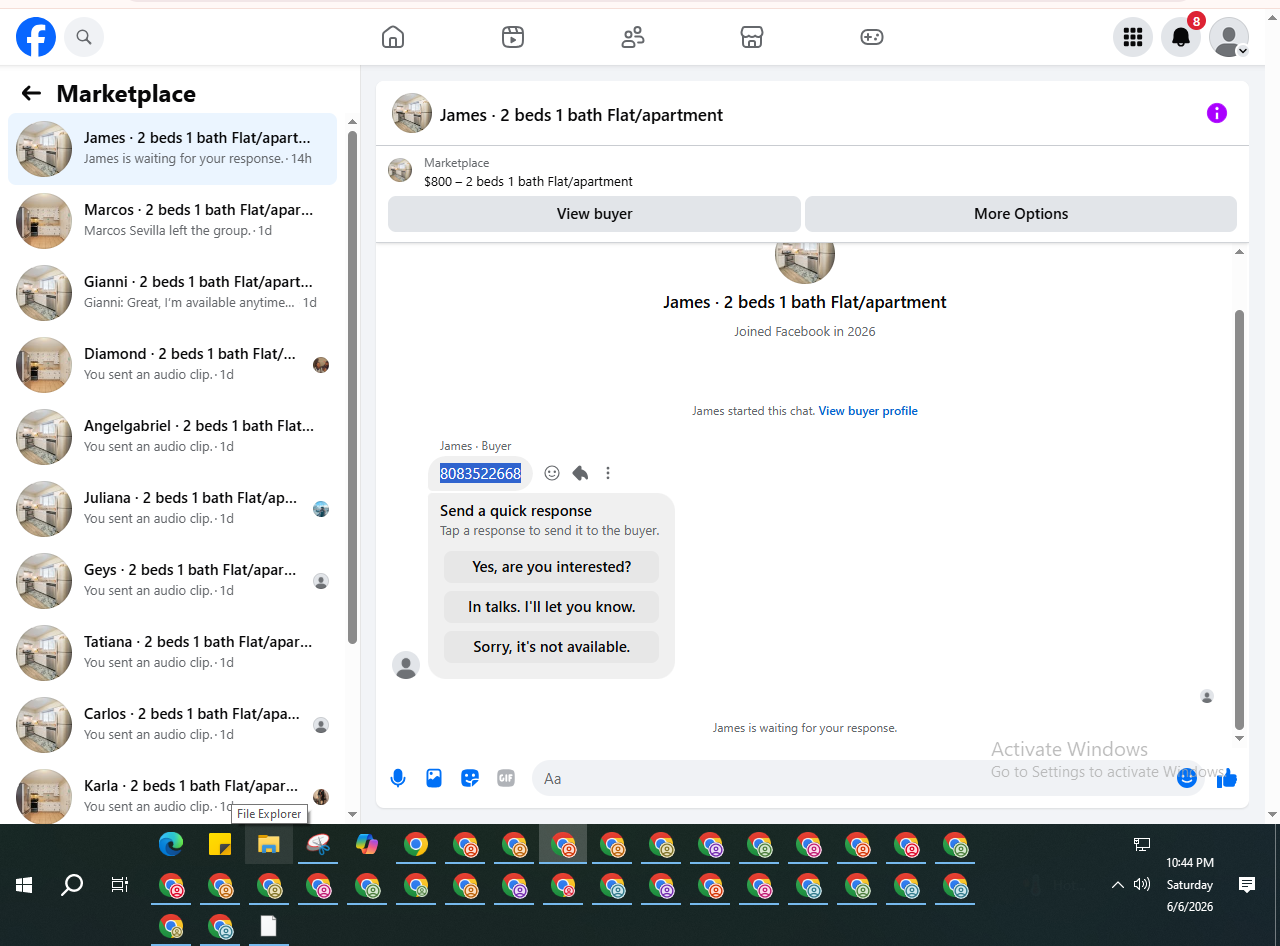Image resolution: width=1280 pixels, height=946 pixels.
Task: Launch Microsoft Edge from the taskbar
Action: [171, 845]
